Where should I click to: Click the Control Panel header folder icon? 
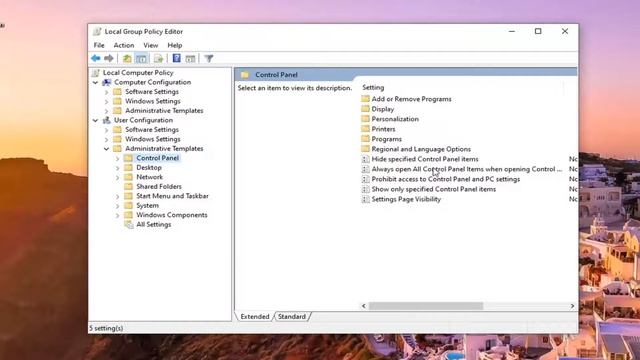pos(245,75)
